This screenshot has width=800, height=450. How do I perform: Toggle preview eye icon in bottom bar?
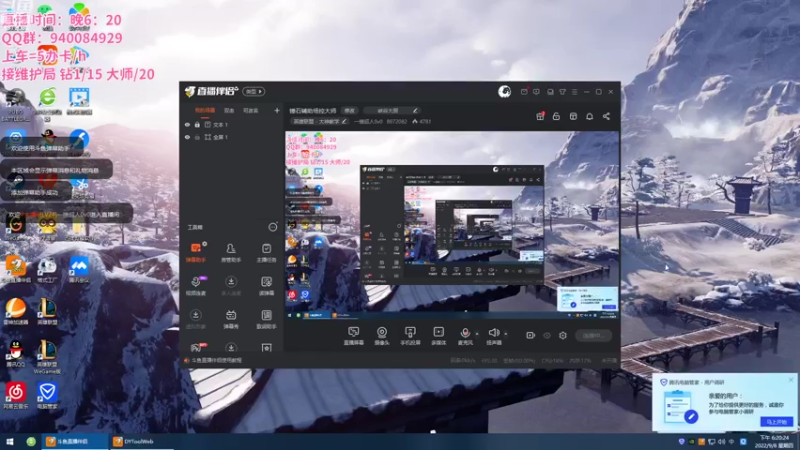click(x=547, y=335)
